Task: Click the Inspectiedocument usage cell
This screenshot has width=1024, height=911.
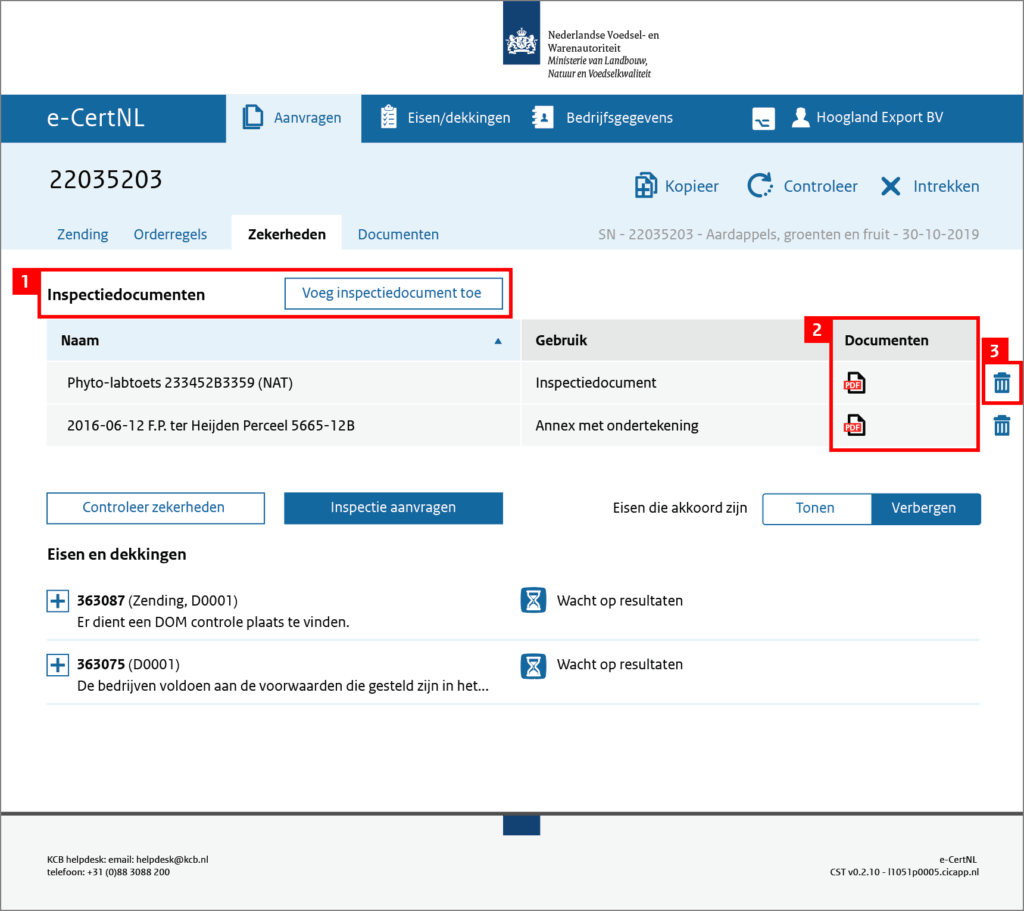Action: [596, 383]
